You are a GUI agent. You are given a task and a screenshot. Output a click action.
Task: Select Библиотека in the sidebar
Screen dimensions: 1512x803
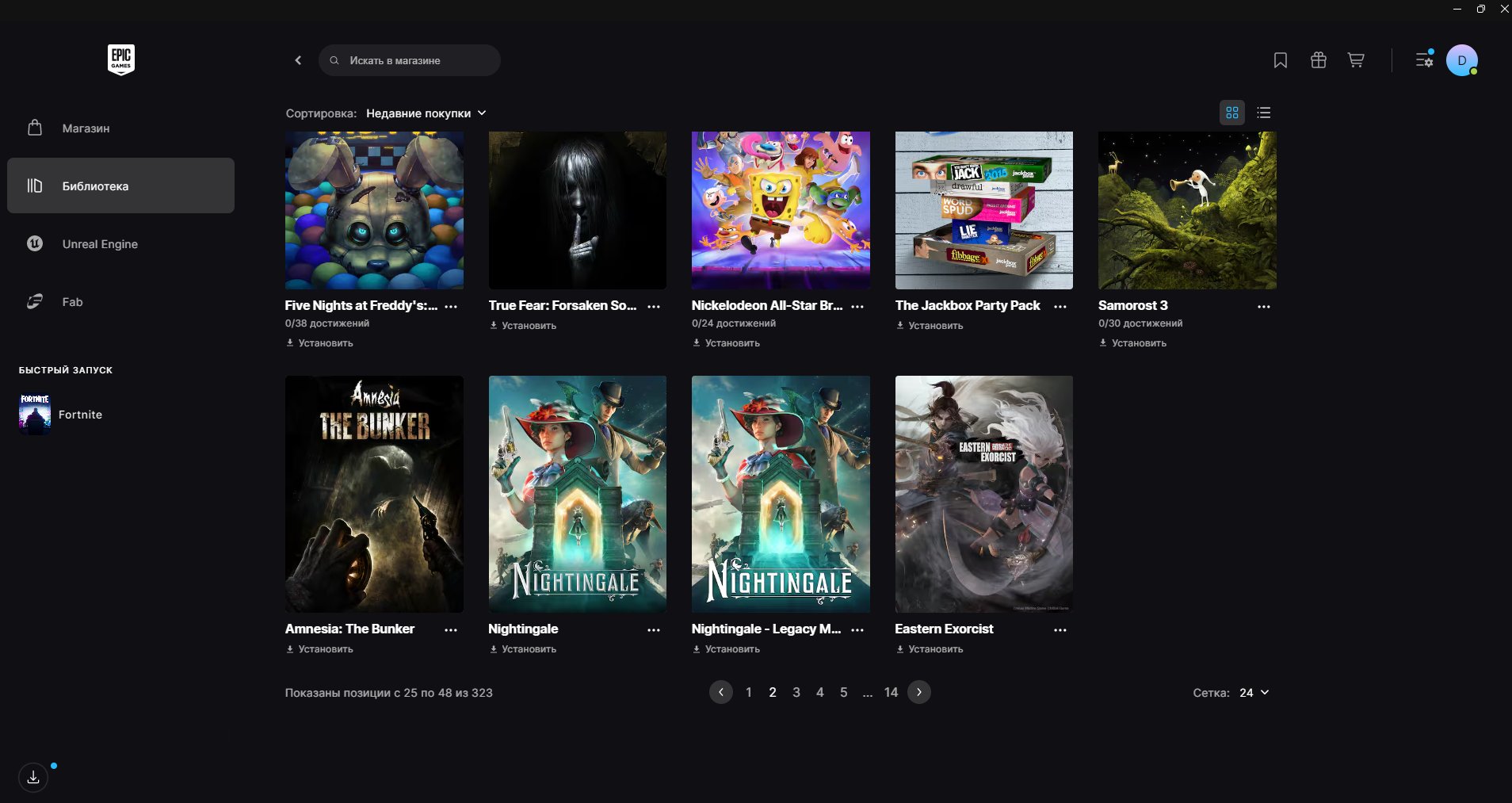tap(120, 185)
